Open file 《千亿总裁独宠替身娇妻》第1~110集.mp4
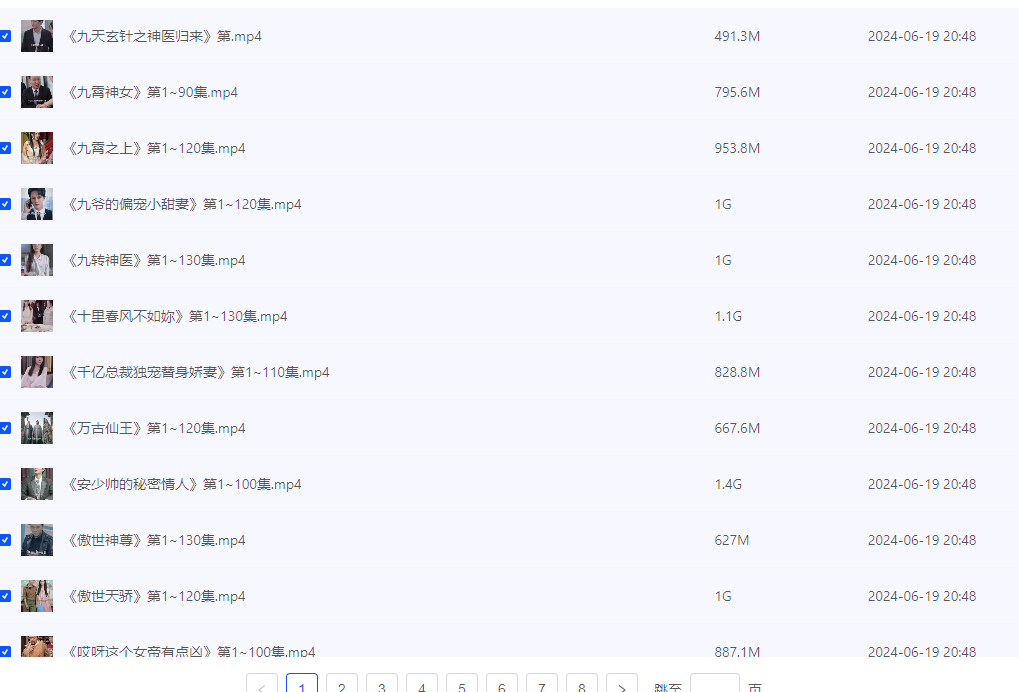Viewport: 1019px width, 692px height. click(198, 372)
